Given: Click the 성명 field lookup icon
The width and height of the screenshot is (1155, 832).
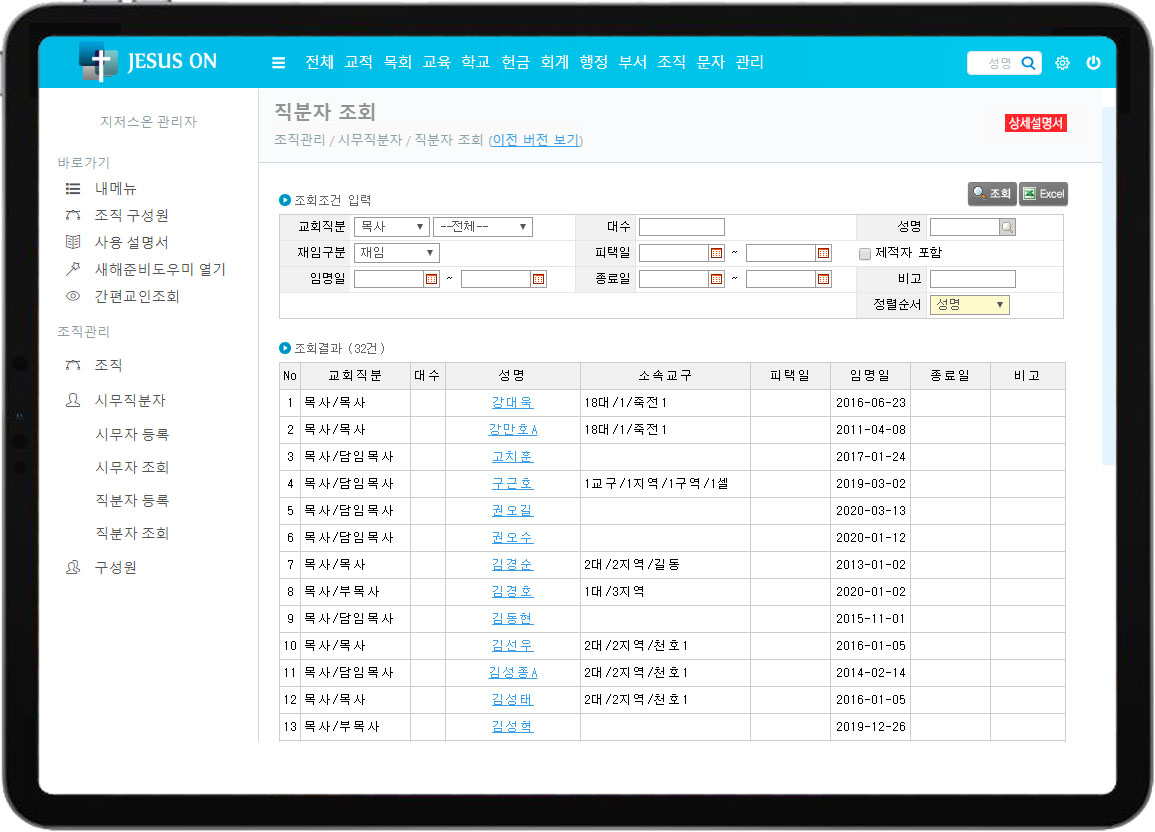Looking at the screenshot, I should 1007,228.
